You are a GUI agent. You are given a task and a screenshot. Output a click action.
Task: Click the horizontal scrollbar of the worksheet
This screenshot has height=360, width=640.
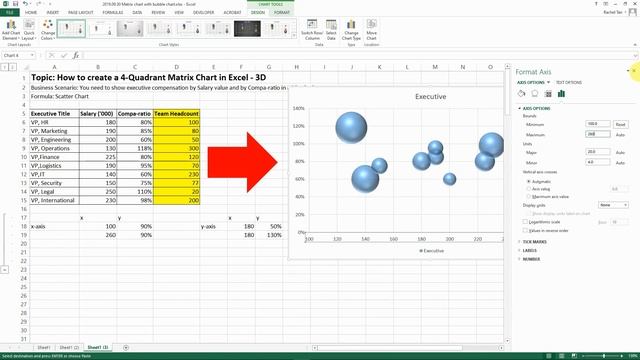click(x=389, y=348)
